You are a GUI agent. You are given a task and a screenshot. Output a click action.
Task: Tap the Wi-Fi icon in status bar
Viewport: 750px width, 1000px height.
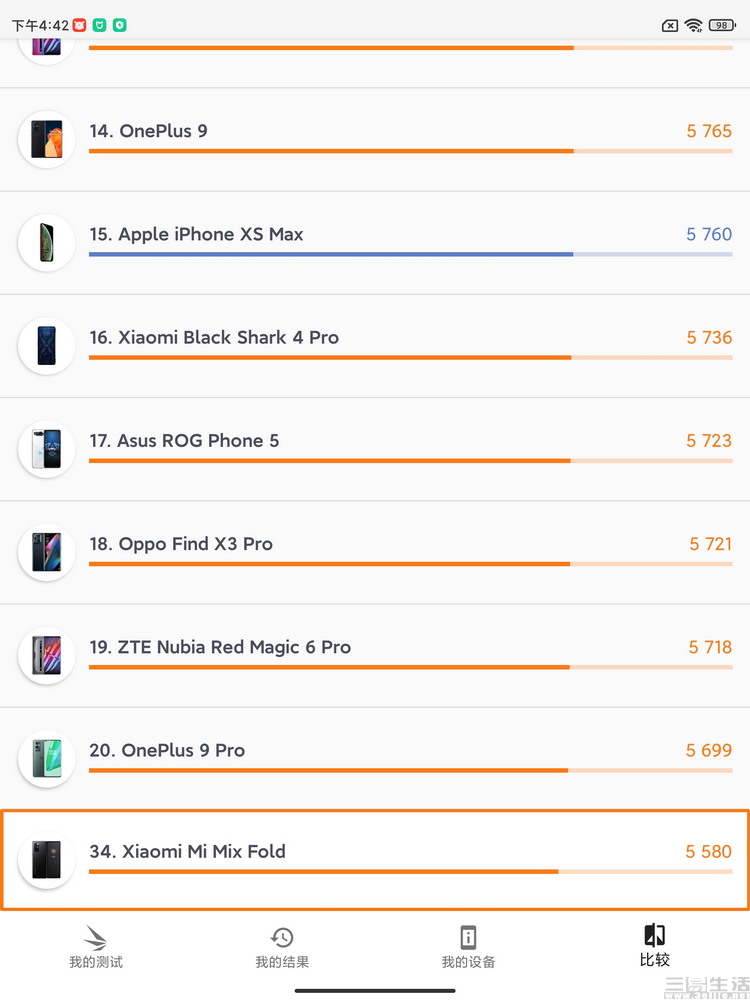(693, 26)
